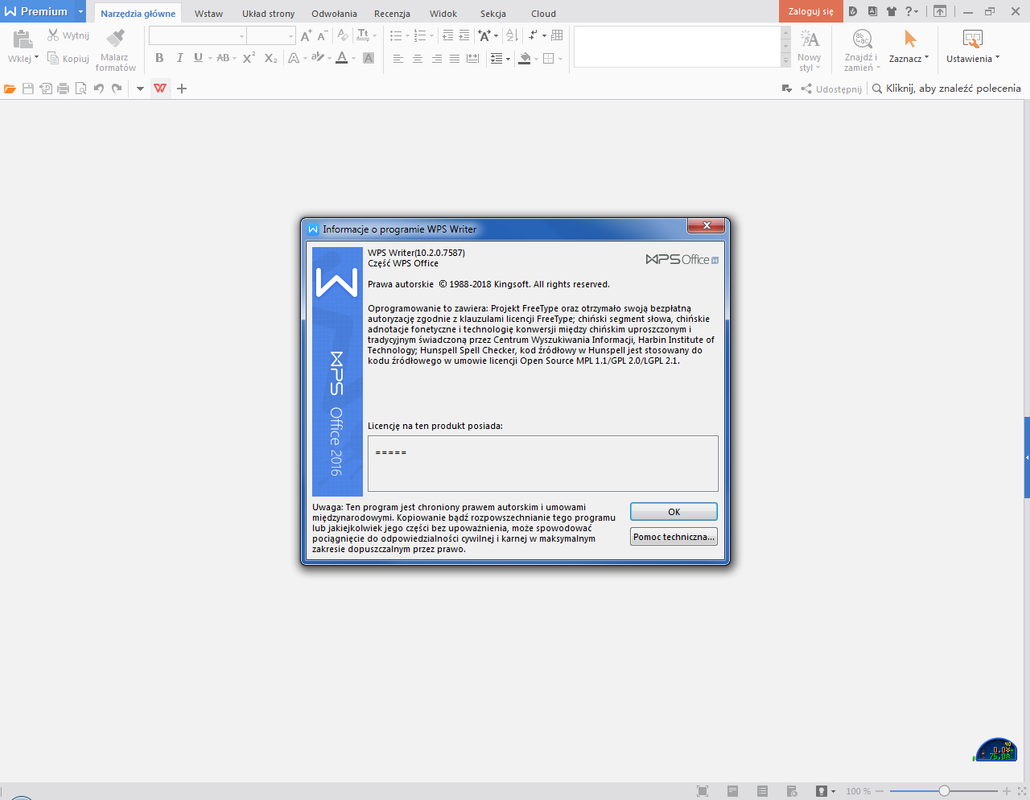Click the print icon in quick toolbar
1030x800 pixels.
[63, 89]
